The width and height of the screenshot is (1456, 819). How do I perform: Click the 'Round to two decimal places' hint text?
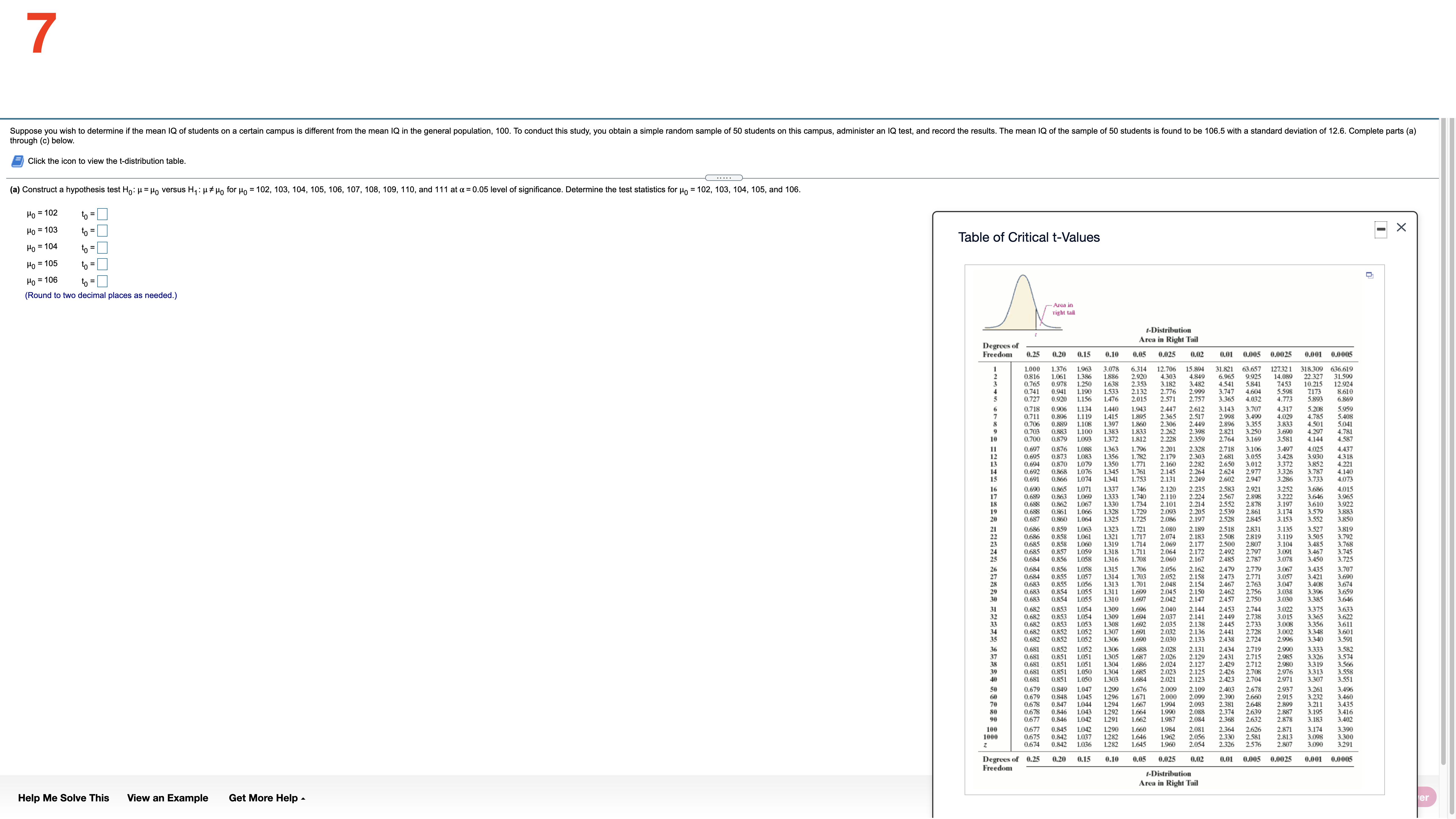click(101, 295)
